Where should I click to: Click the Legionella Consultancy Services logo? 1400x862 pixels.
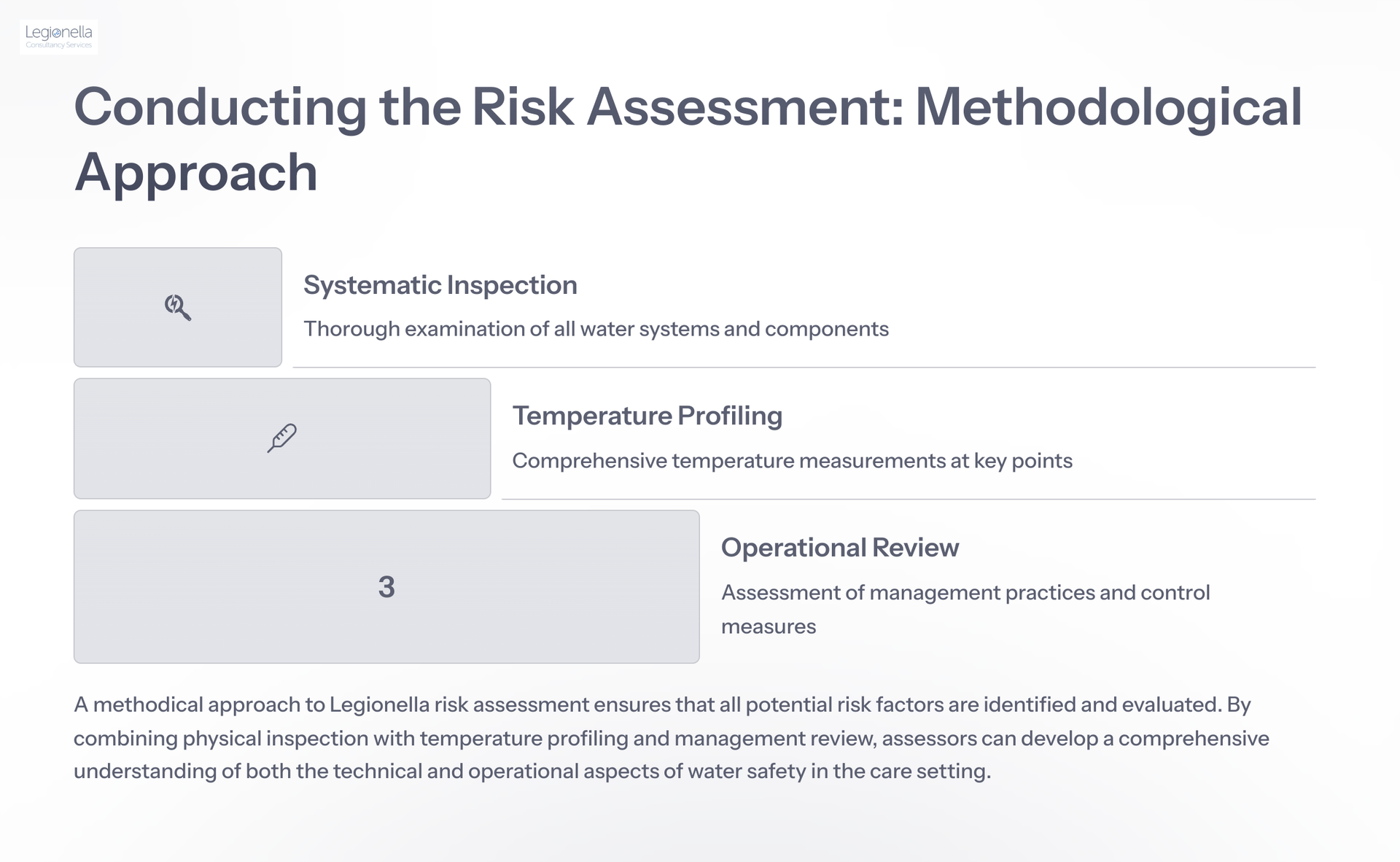59,36
